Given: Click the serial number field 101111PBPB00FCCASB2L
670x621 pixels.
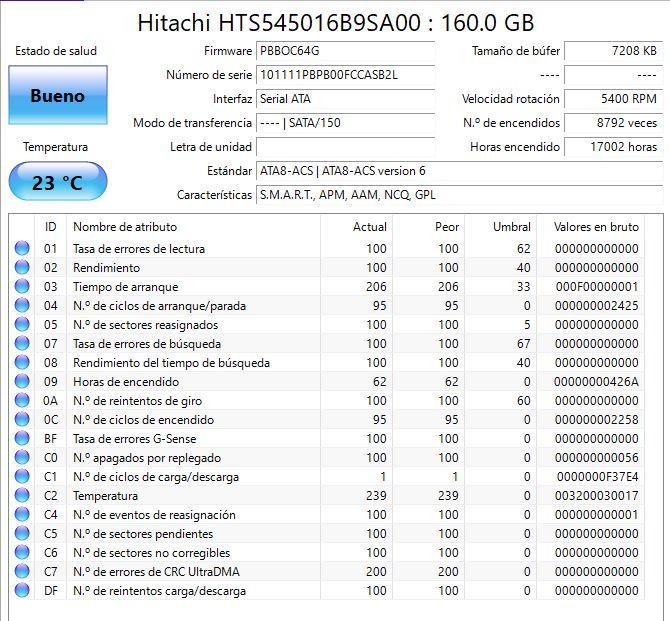Looking at the screenshot, I should [x=345, y=75].
